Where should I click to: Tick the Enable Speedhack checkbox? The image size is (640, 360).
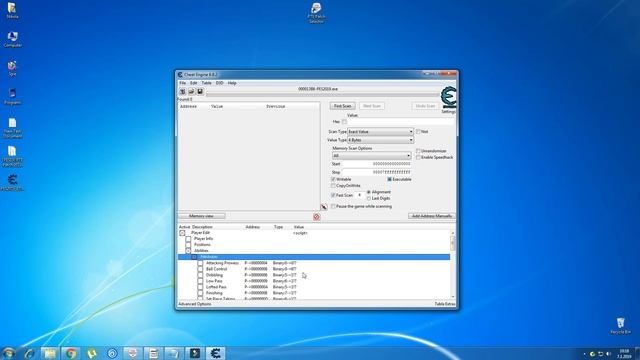tap(418, 157)
